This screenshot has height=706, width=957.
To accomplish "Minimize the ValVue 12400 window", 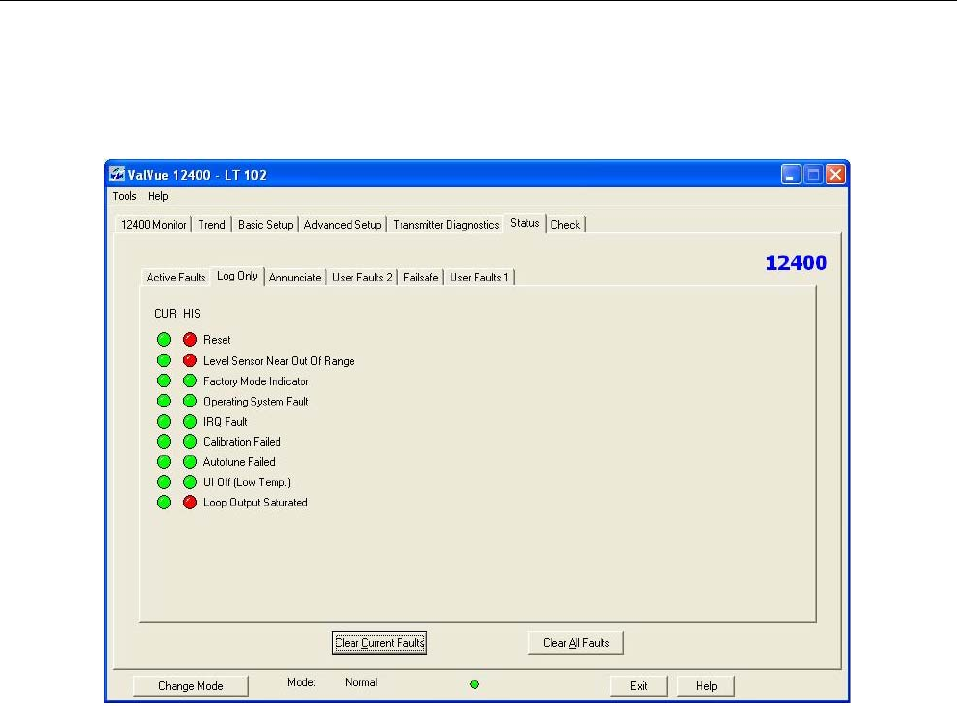I will pyautogui.click(x=790, y=175).
